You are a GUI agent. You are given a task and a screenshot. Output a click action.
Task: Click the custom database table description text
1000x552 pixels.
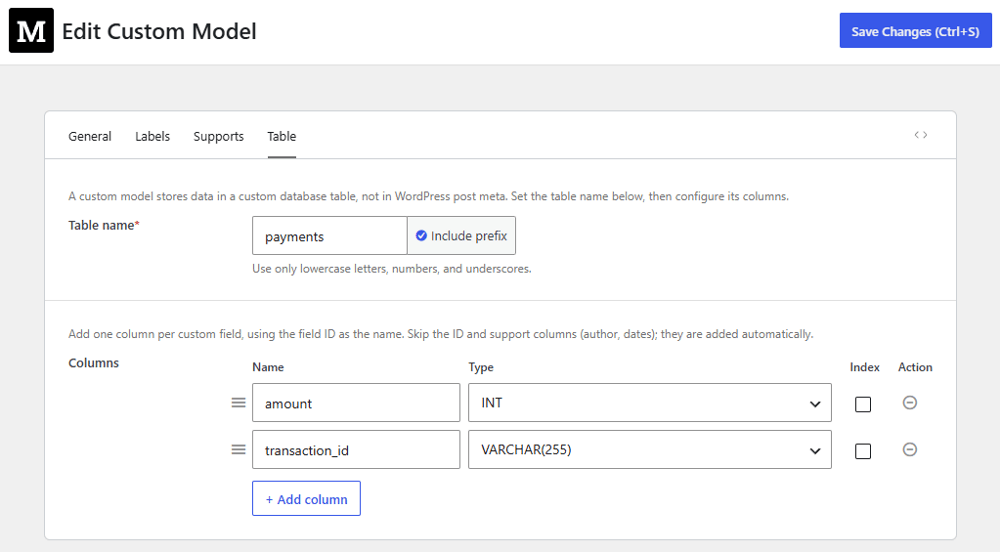429,196
